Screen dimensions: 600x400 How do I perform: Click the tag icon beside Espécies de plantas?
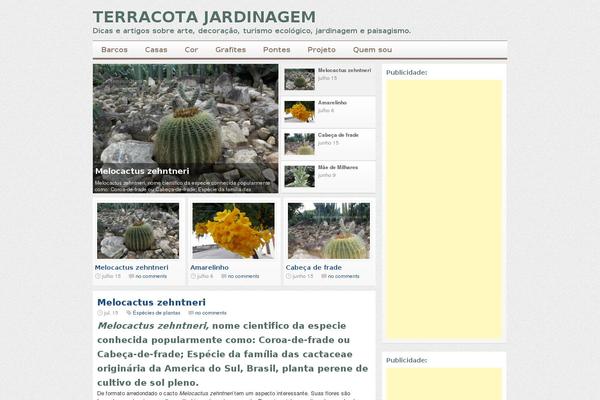click(x=129, y=313)
